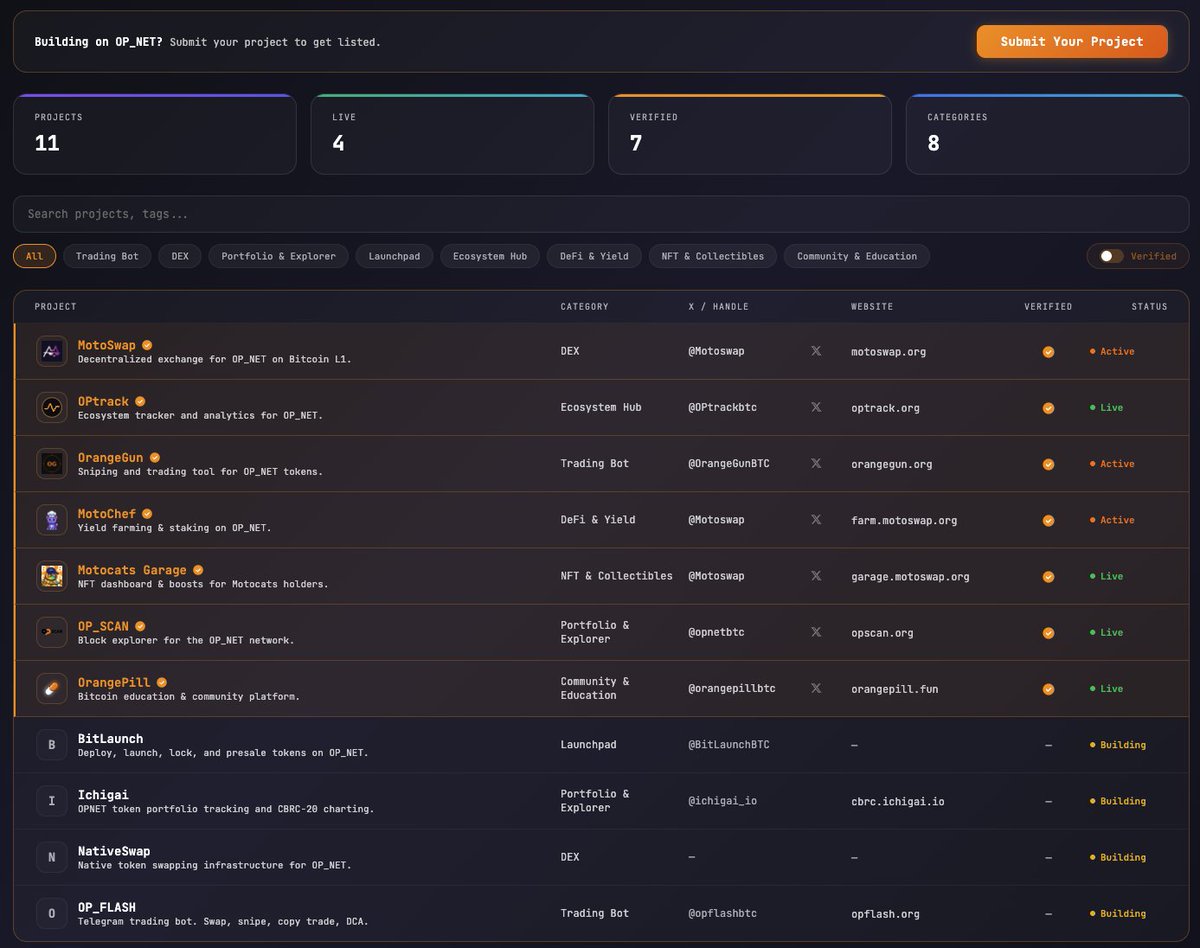This screenshot has height=948, width=1200.
Task: Click verified checkmark in OrangeGun Verified column
Action: tap(1048, 464)
